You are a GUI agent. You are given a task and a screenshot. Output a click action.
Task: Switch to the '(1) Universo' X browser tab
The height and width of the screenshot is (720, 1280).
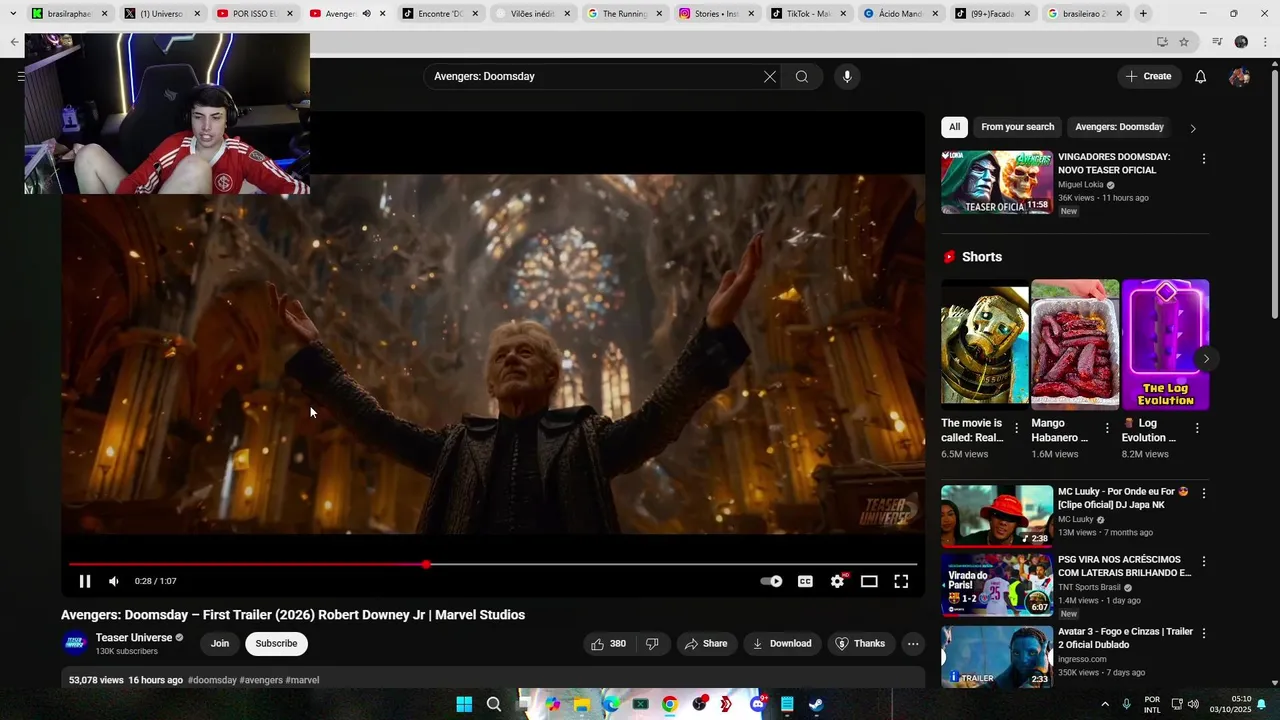(x=160, y=14)
